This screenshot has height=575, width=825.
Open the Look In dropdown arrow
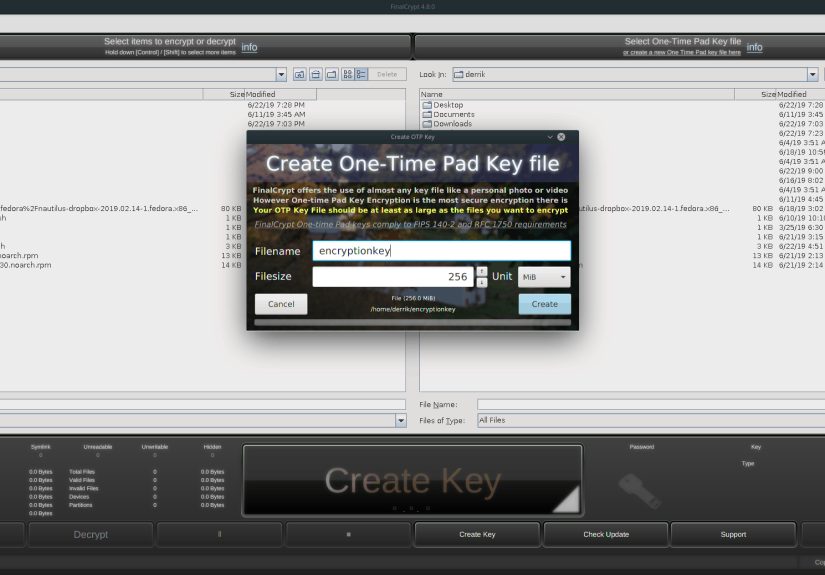tap(813, 75)
